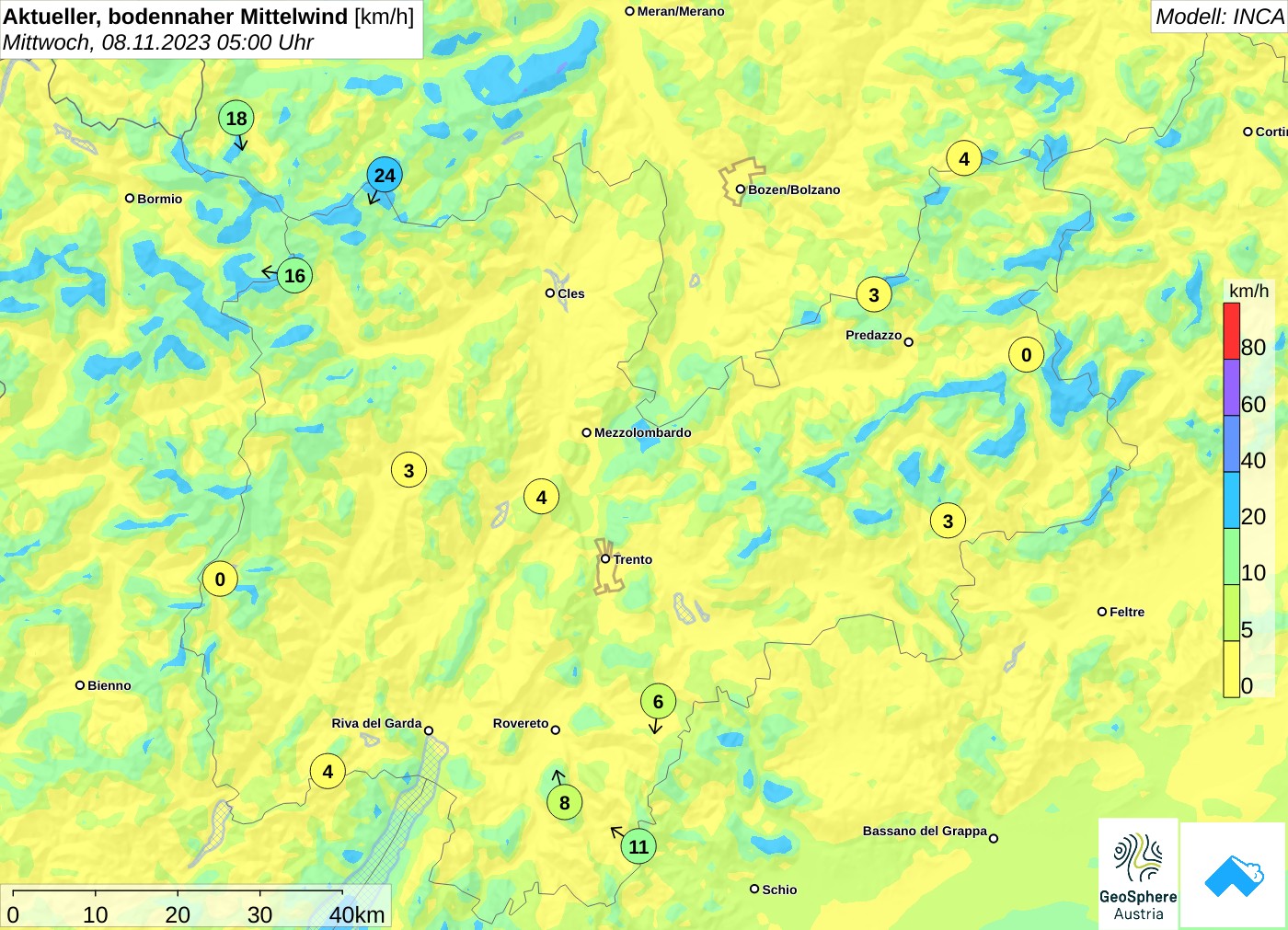Click the 4 marker northeast of Bozen/Bolzano
This screenshot has width=1288, height=930.
(x=964, y=158)
